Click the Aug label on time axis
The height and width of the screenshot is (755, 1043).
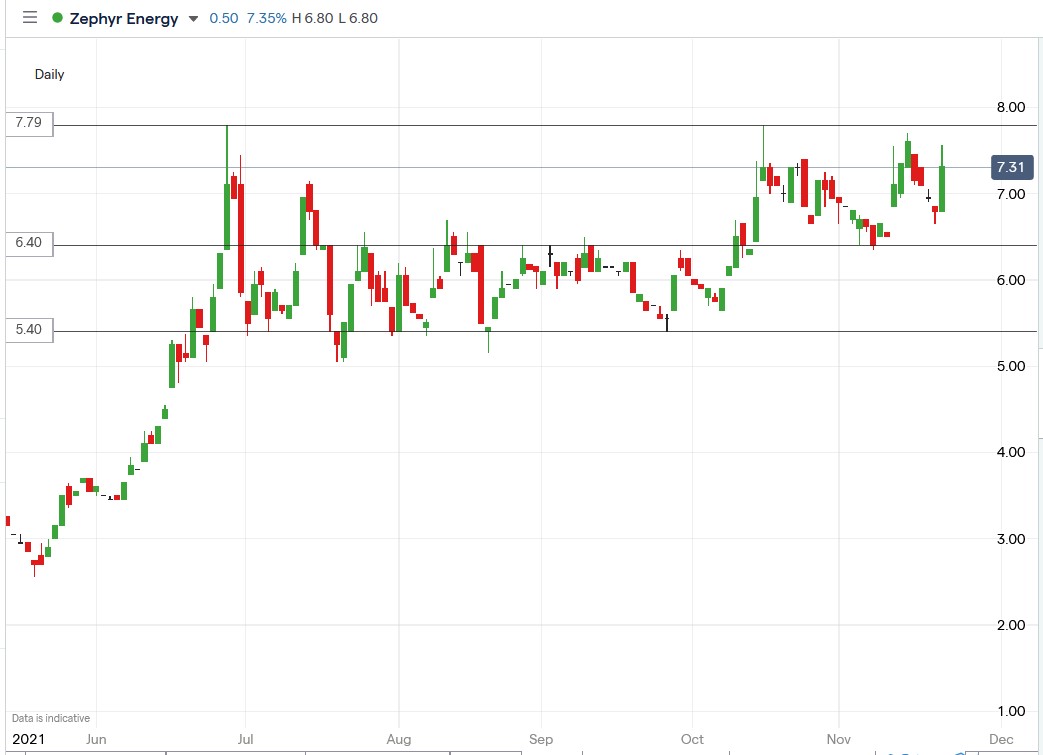pos(399,739)
